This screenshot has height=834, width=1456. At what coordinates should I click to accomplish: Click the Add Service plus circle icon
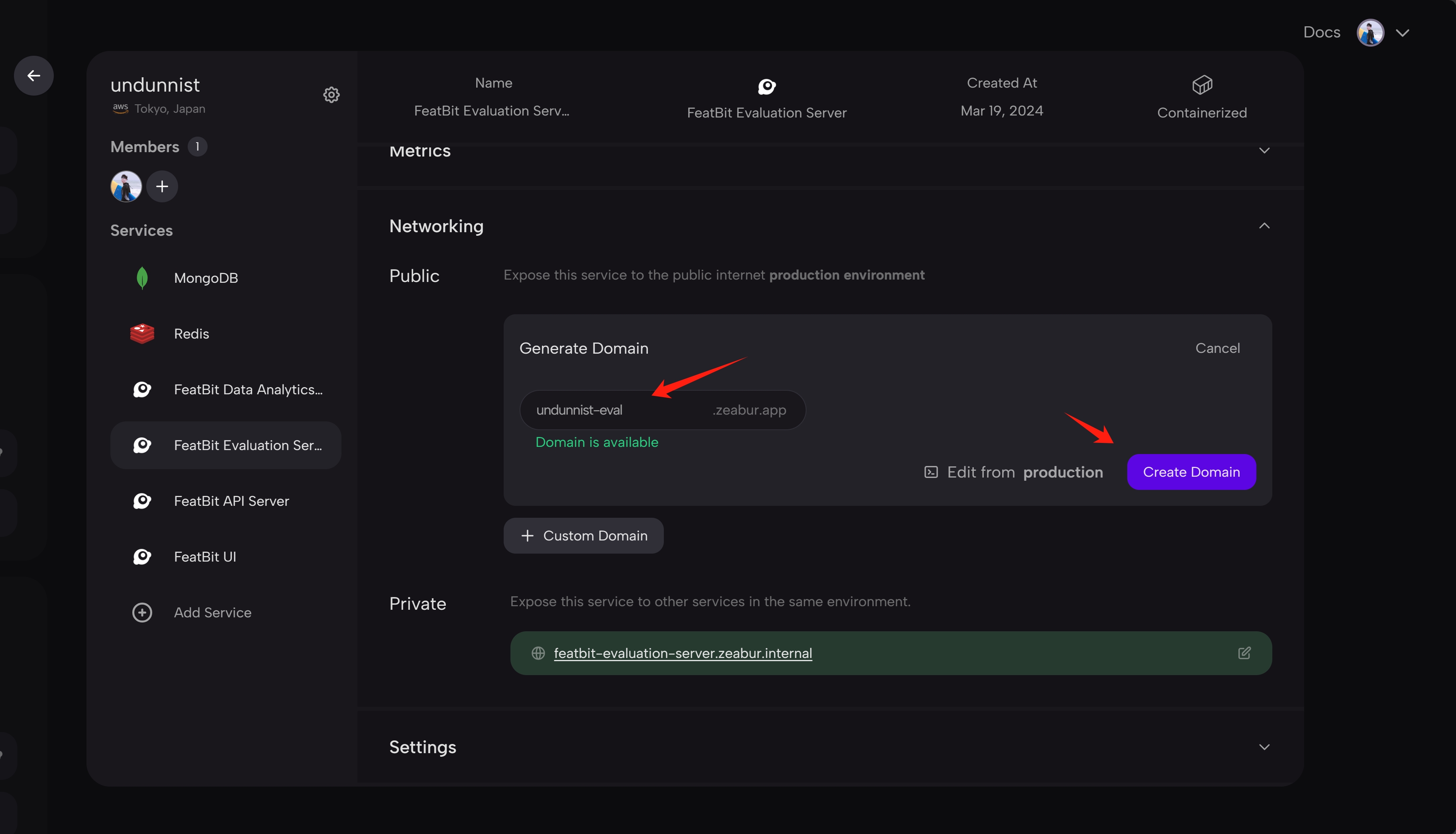(x=142, y=612)
